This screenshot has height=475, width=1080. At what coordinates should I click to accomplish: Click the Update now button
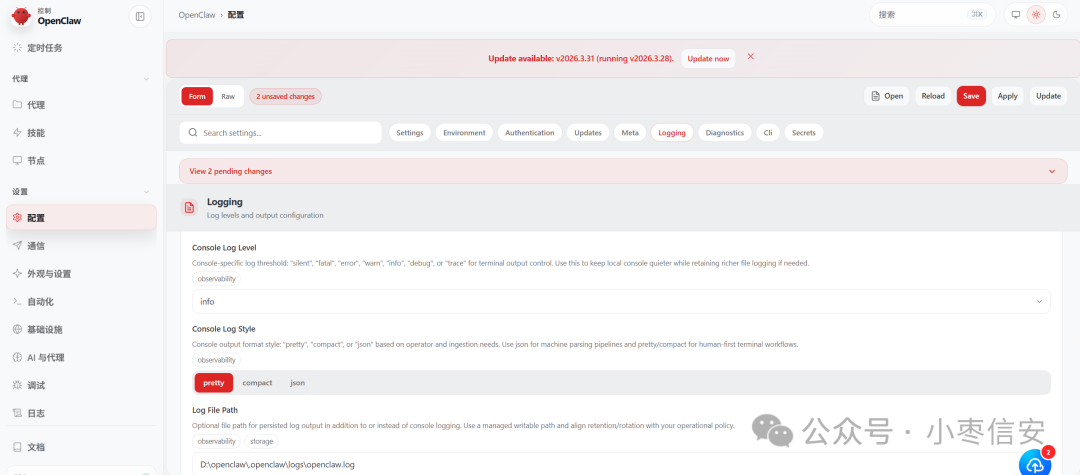pyautogui.click(x=708, y=59)
